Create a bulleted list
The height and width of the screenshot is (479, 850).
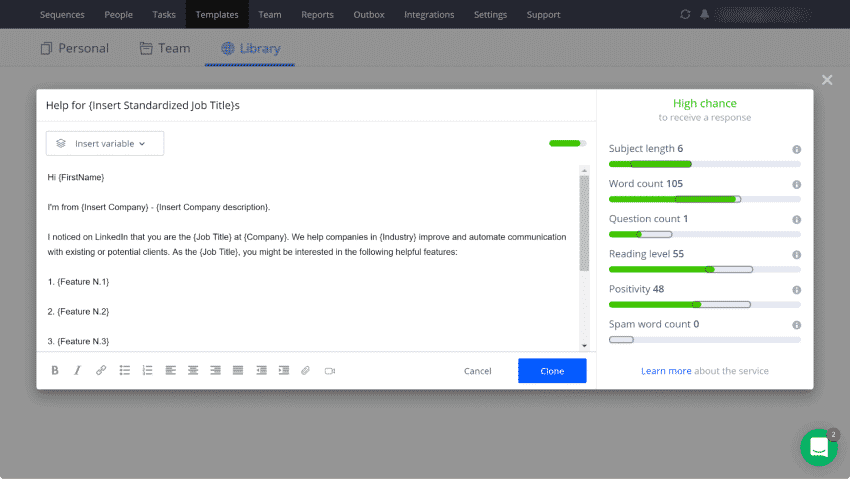(x=125, y=371)
